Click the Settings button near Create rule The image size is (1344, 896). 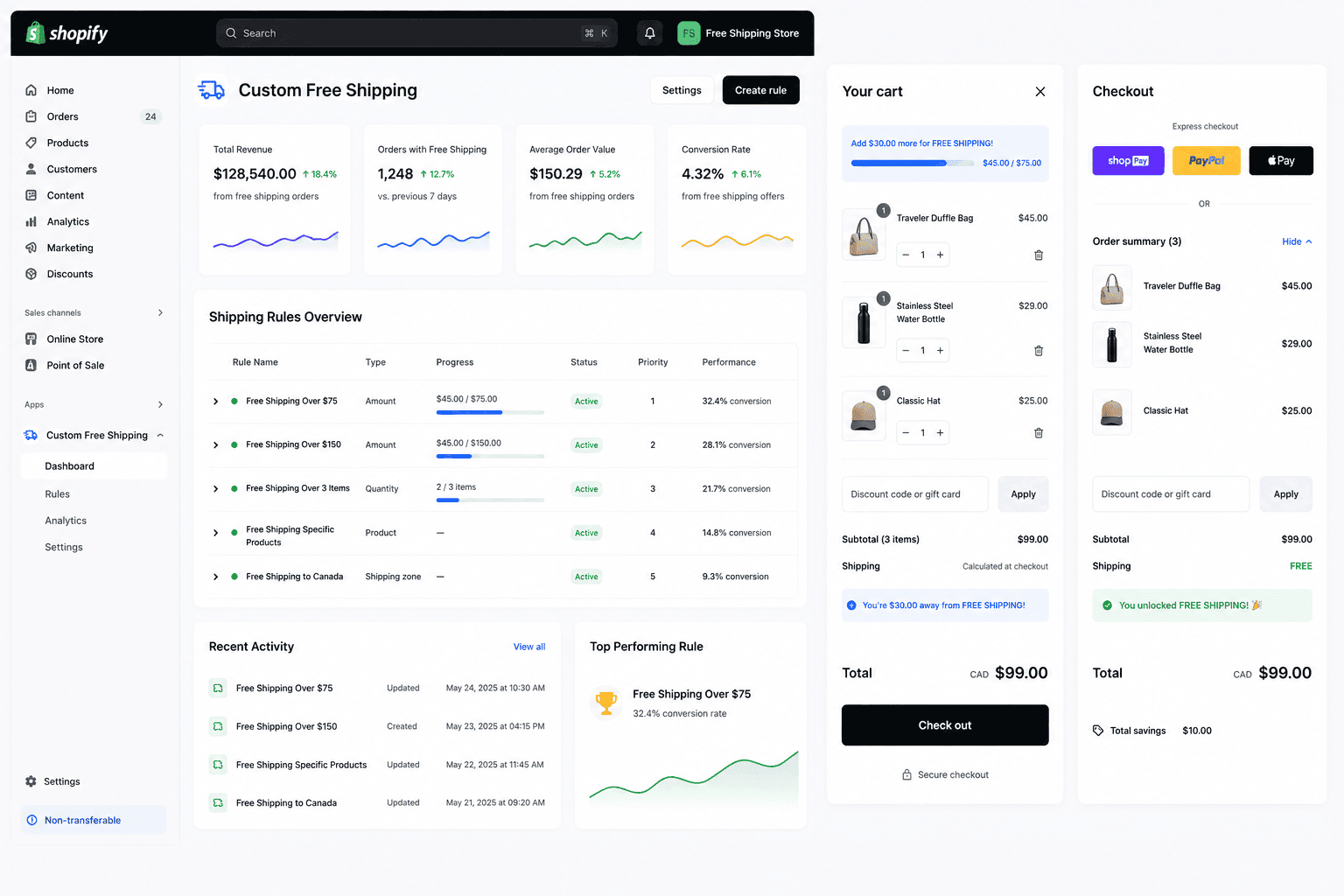[682, 90]
